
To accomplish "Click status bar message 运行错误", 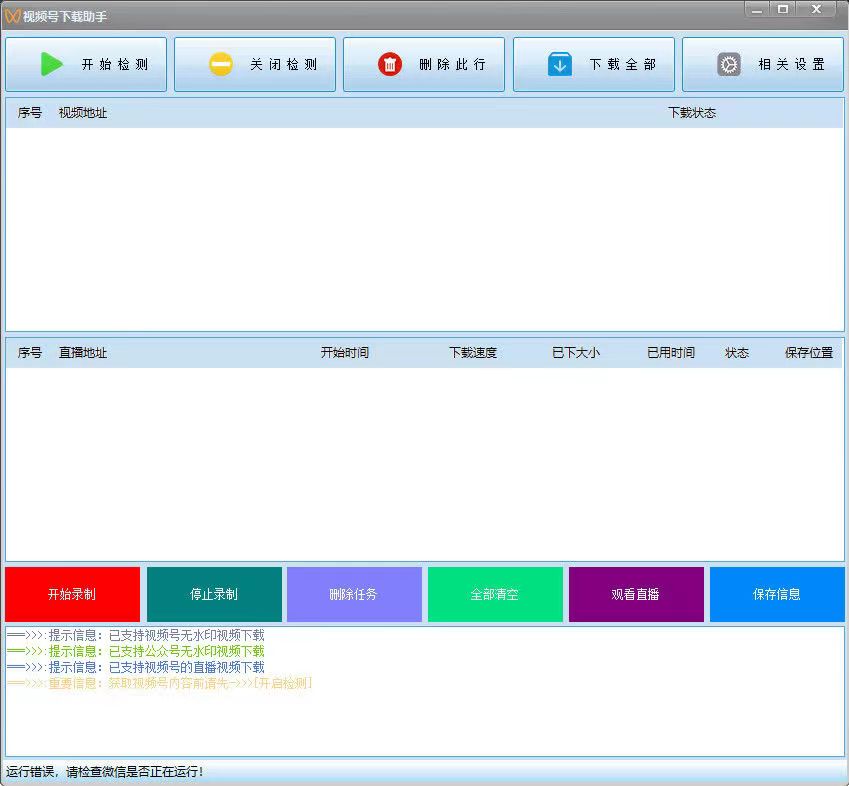I will (x=105, y=772).
